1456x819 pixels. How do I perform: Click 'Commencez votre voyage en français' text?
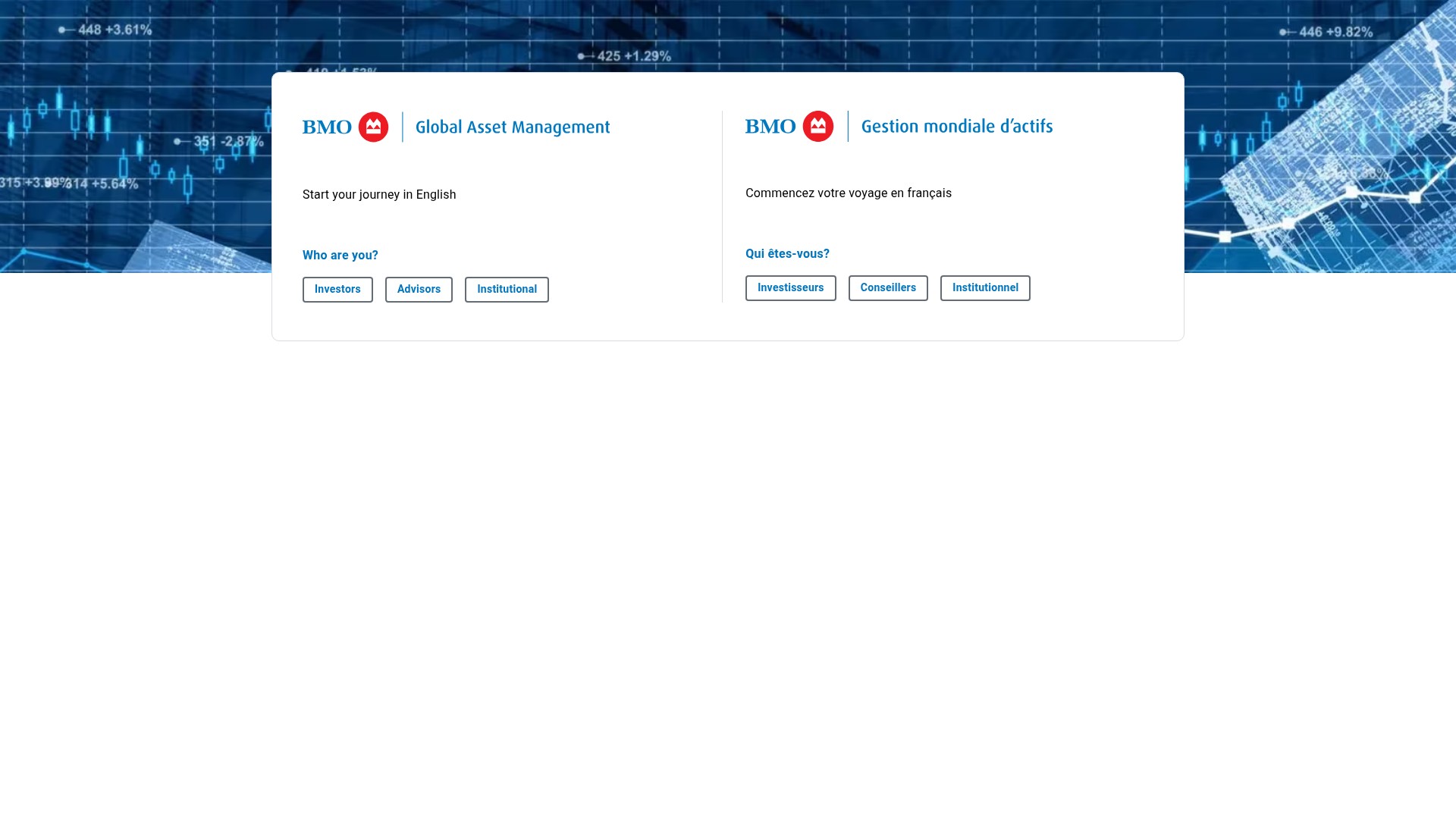pos(849,193)
